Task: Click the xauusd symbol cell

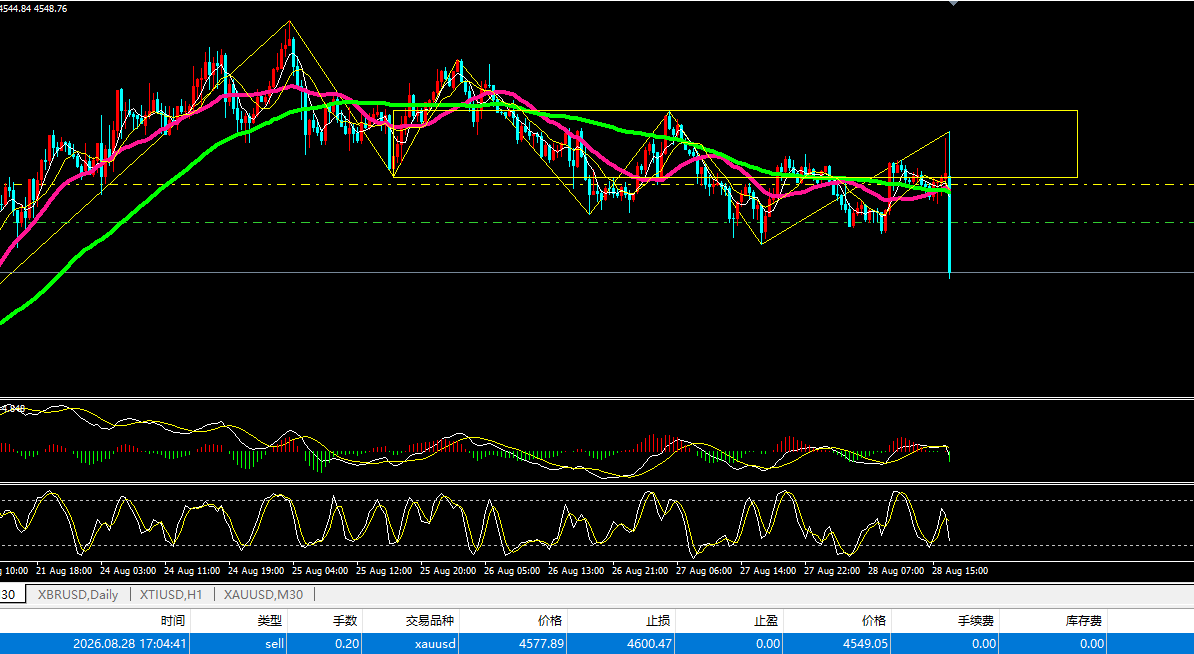Action: (x=434, y=644)
